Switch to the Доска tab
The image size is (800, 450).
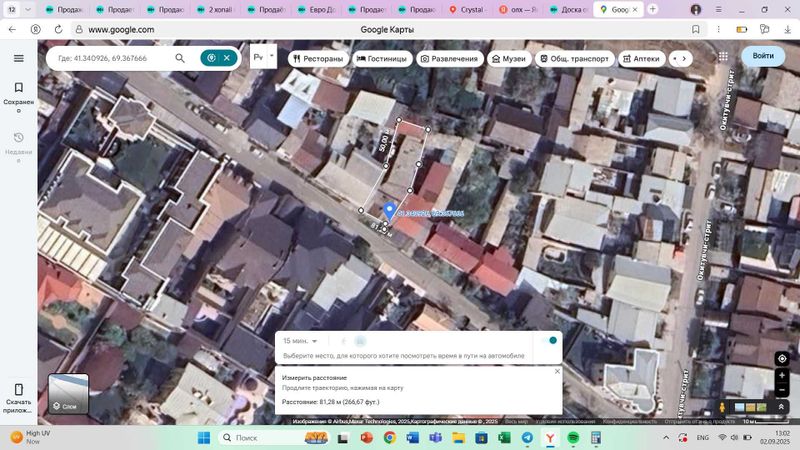[568, 9]
